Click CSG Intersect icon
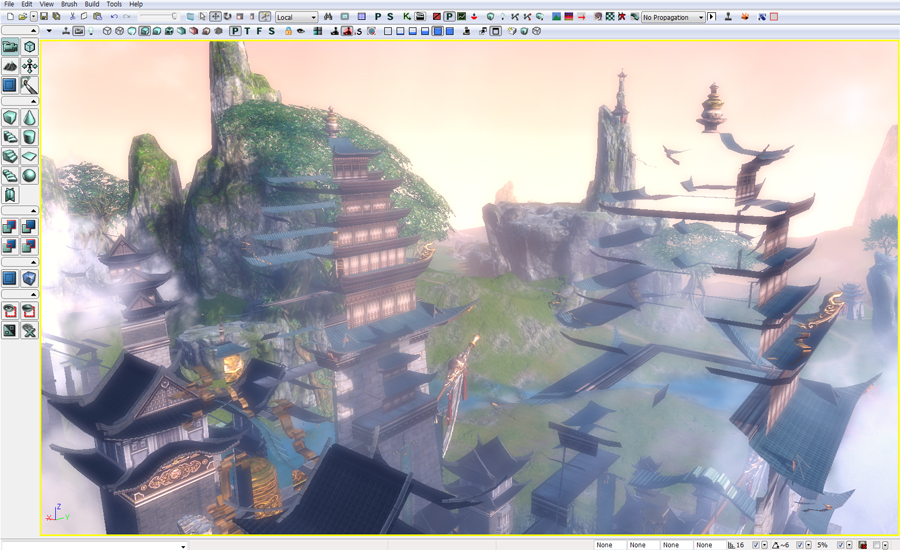 [10, 246]
